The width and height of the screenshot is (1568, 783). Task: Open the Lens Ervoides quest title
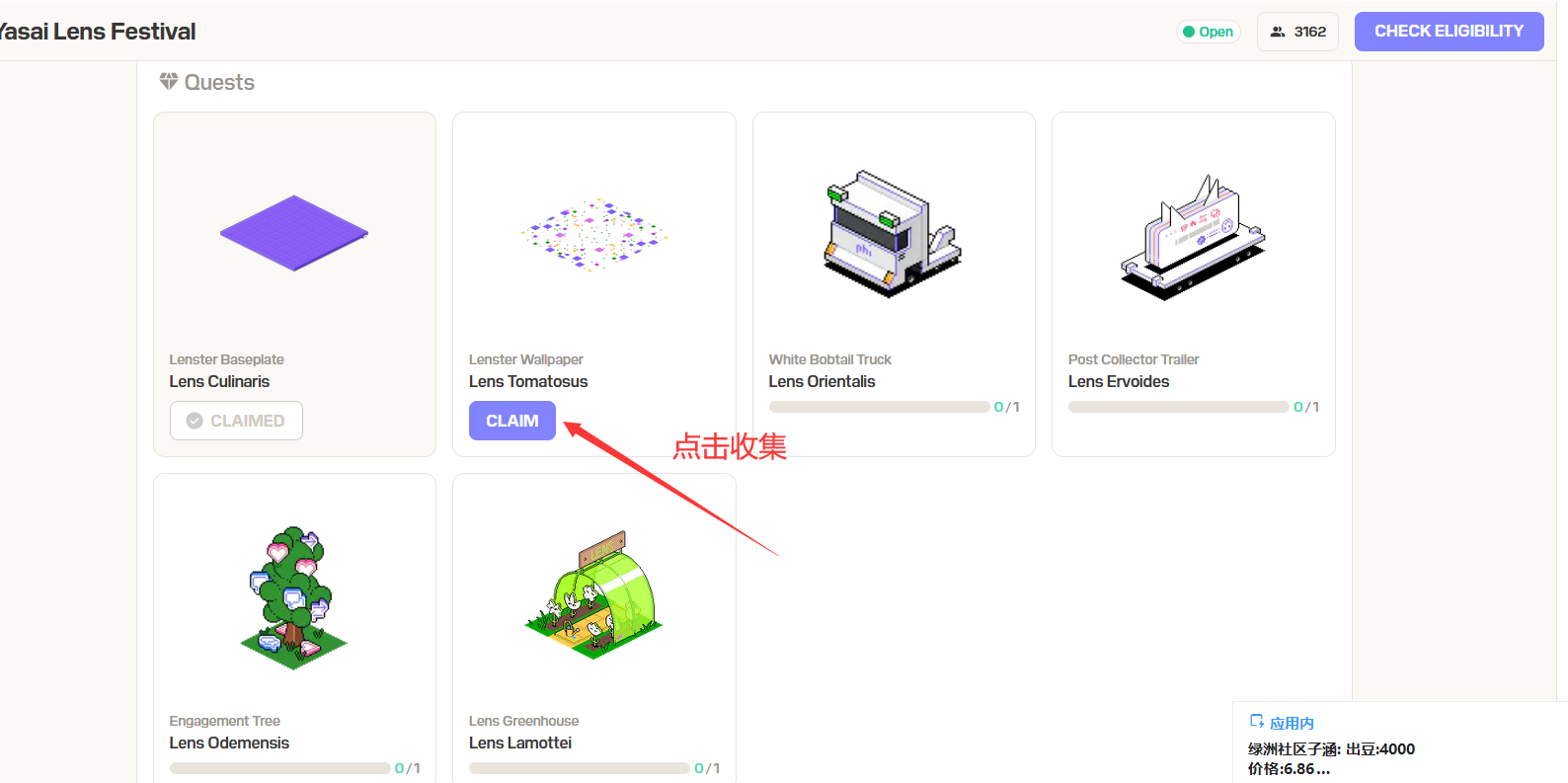[1119, 381]
